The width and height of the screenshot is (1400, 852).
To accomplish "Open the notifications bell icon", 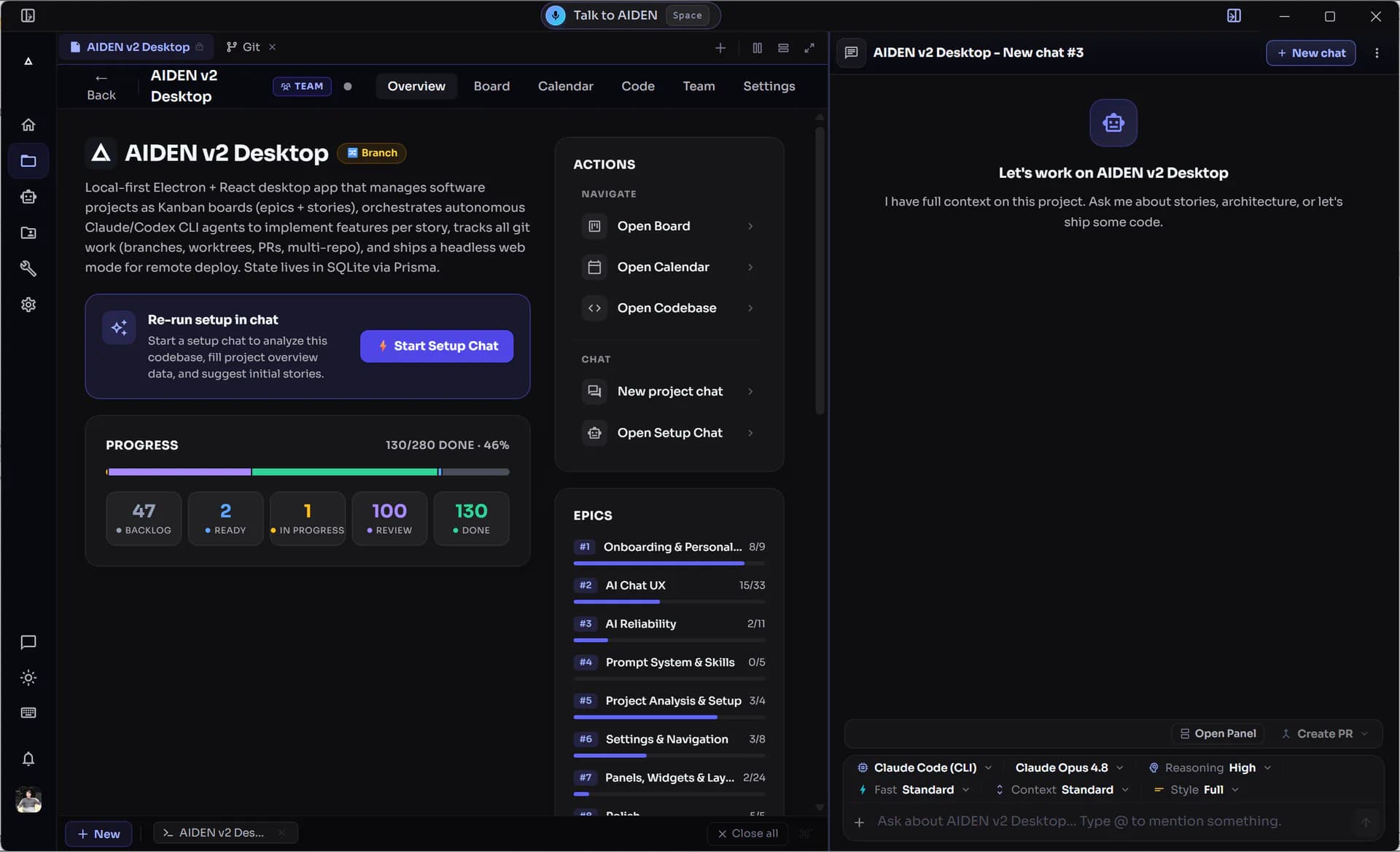I will point(28,759).
